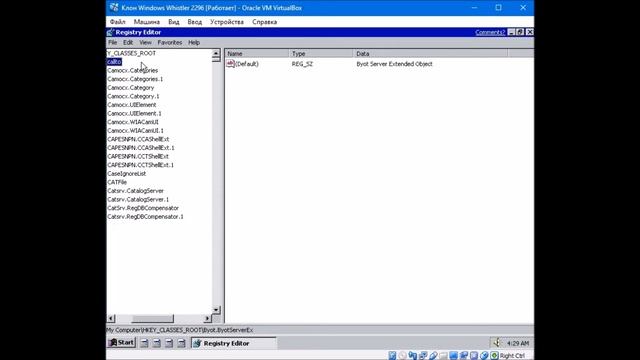Viewport: 640px width, 360px height.
Task: Open the Start menu
Action: click(x=121, y=343)
